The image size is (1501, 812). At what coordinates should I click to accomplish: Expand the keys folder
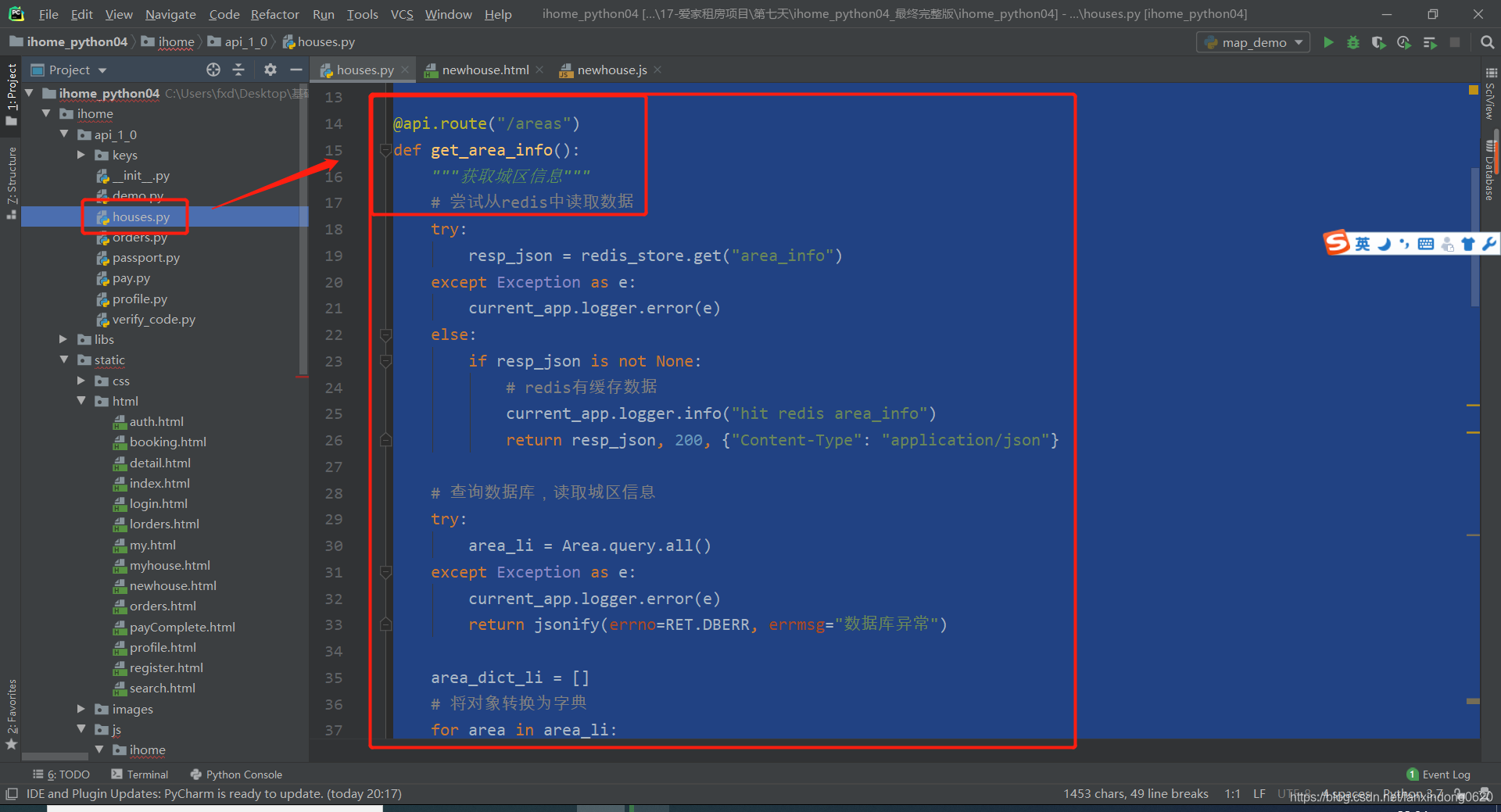point(81,155)
